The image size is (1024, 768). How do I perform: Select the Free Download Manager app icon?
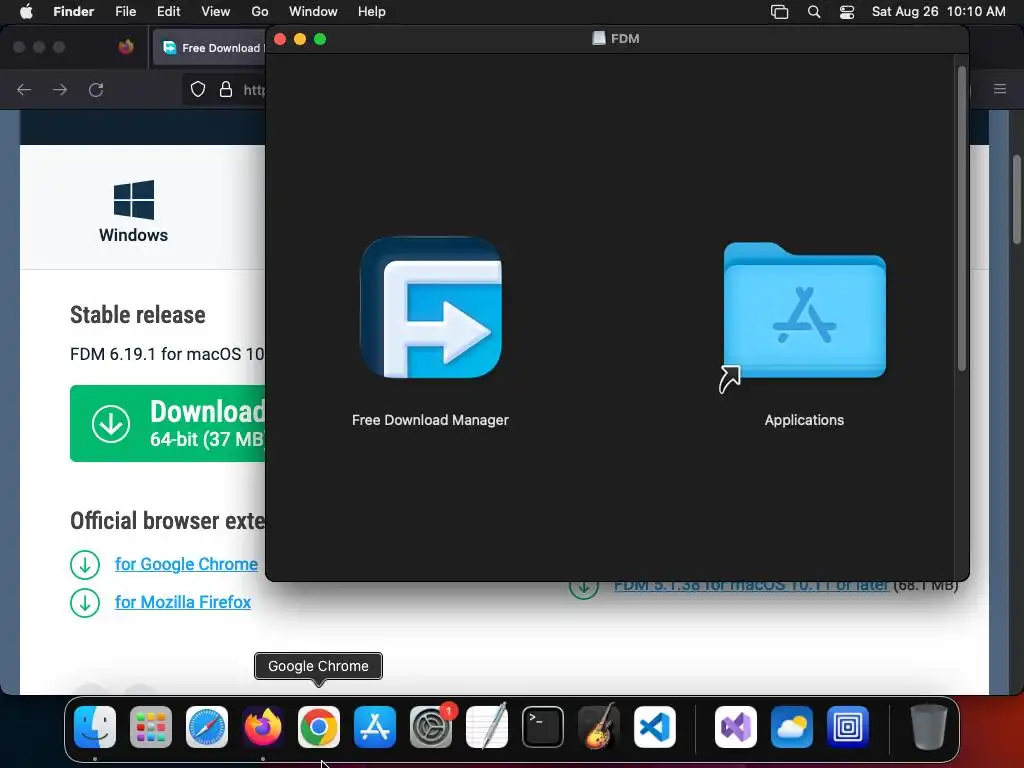click(431, 307)
